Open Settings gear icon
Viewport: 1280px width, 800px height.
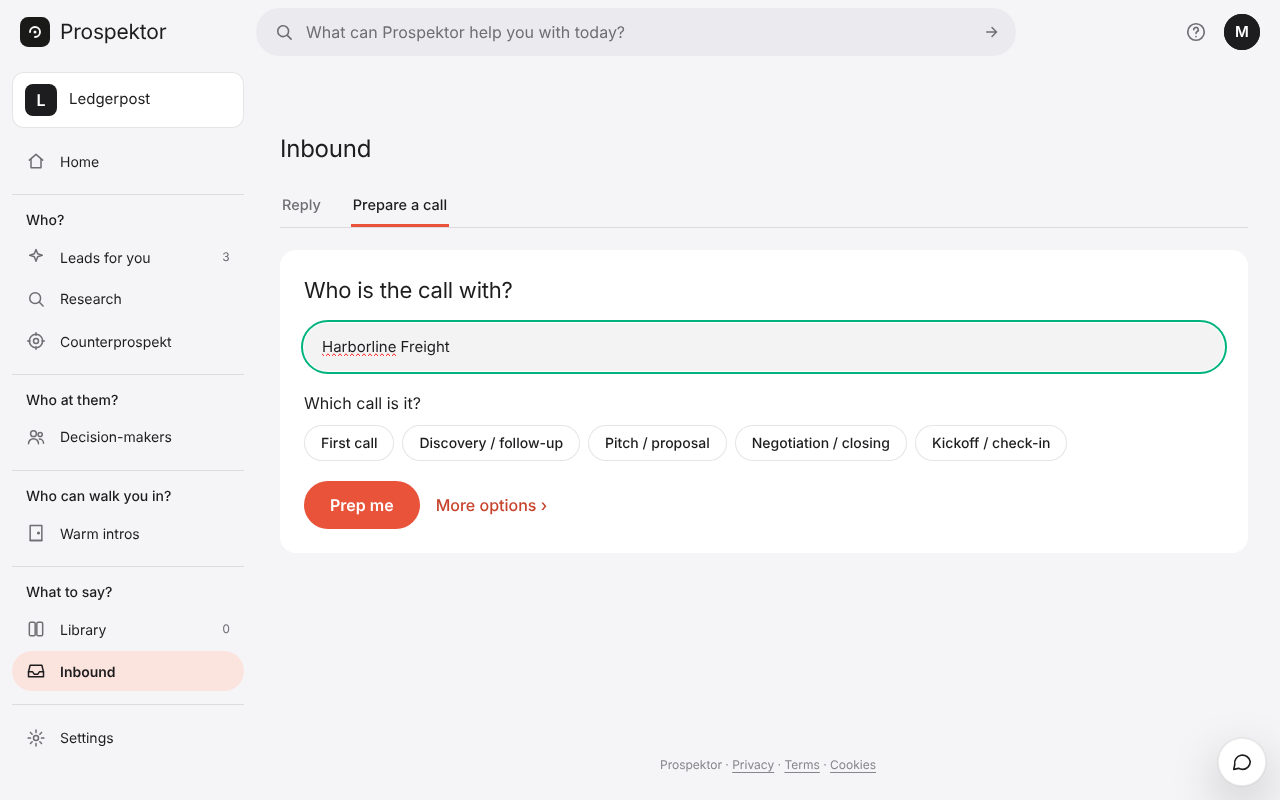(36, 738)
